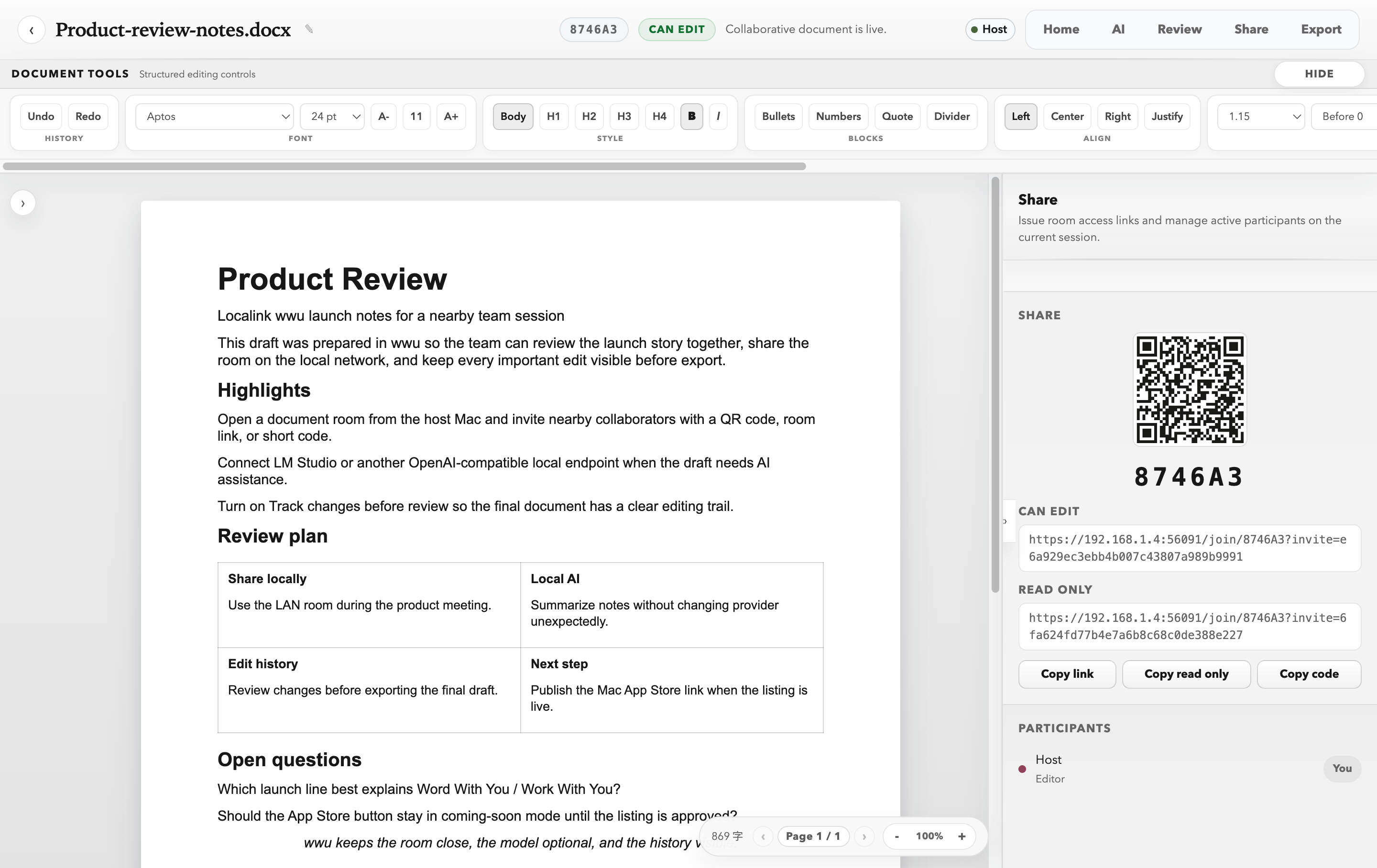Apply the H1 heading style
Viewport: 1377px width, 868px height.
[x=554, y=116]
